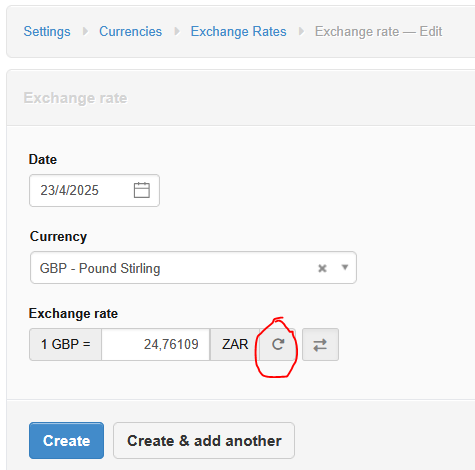The height and width of the screenshot is (470, 475).
Task: Go to Settings breadcrumb
Action: [x=47, y=31]
